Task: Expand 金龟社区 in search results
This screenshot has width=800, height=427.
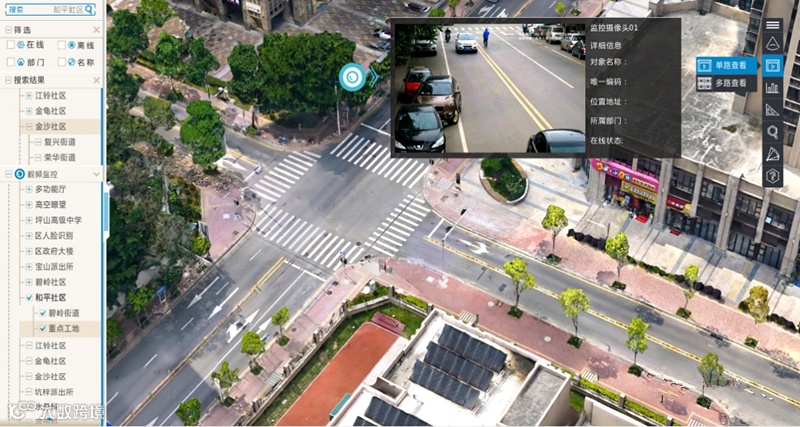Action: click(x=29, y=111)
